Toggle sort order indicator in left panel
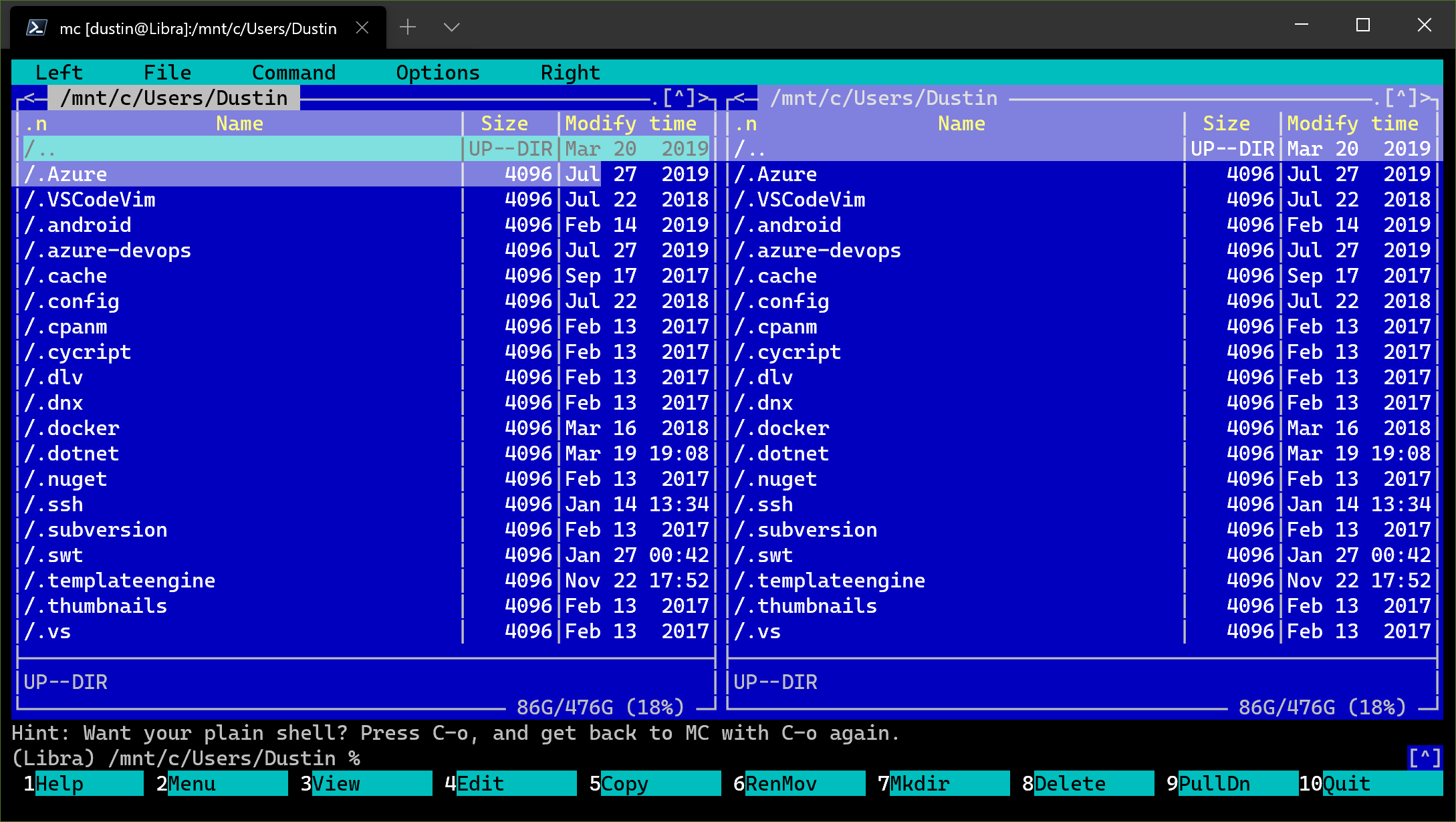This screenshot has height=822, width=1456. click(x=36, y=124)
